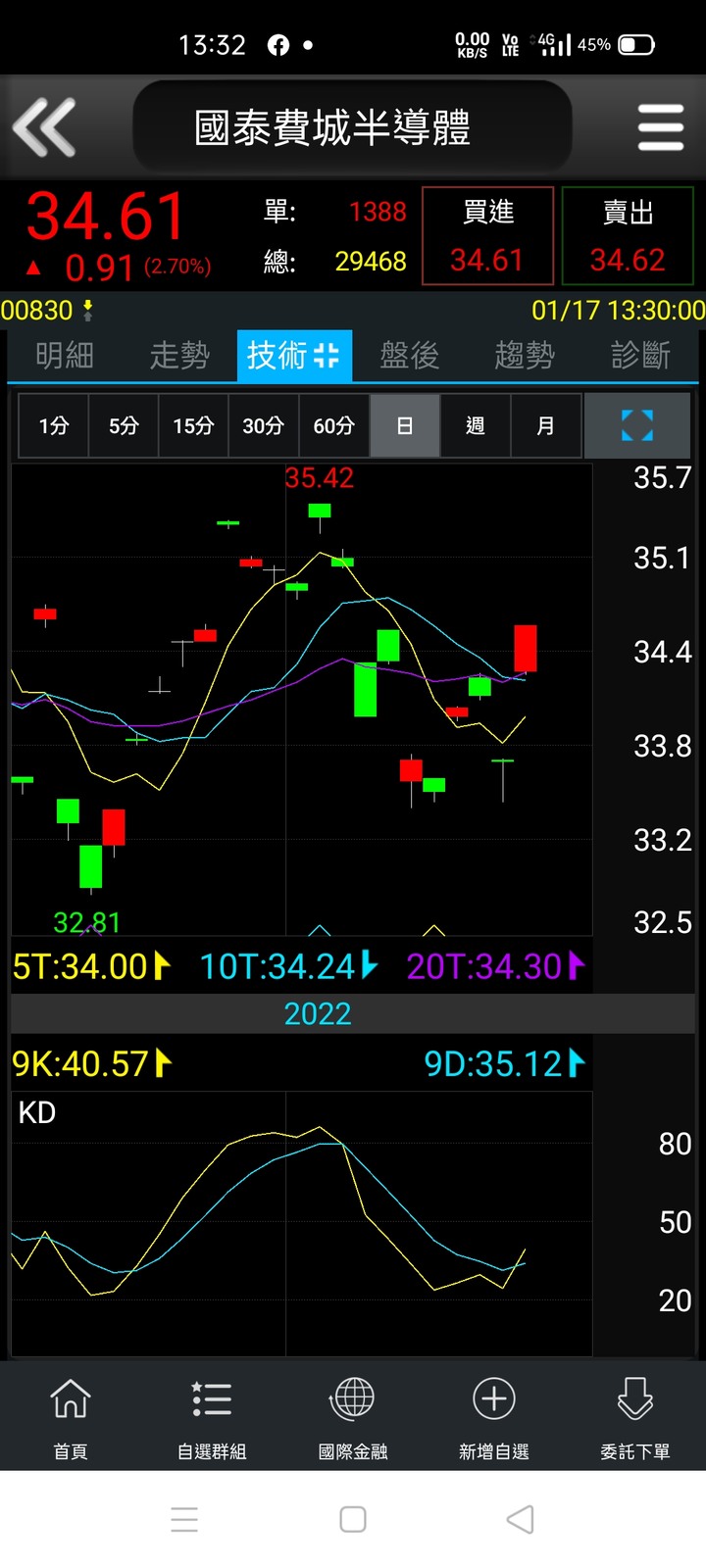
Task: Go to 首頁 home
Action: coord(71,1417)
